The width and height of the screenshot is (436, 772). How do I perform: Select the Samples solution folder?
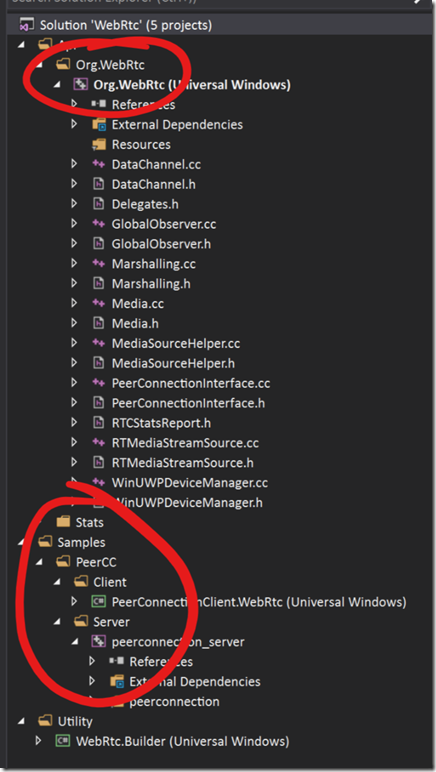coord(81,542)
